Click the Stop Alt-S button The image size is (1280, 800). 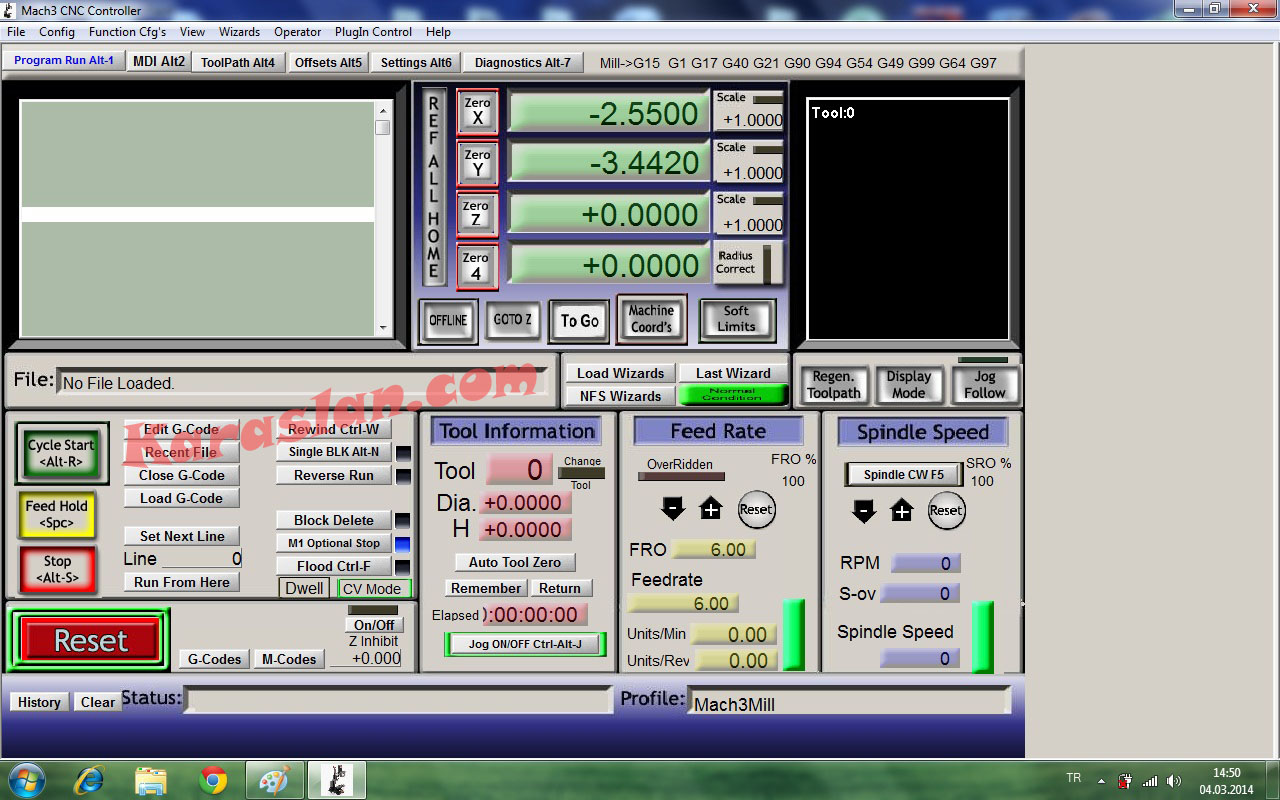[57, 570]
